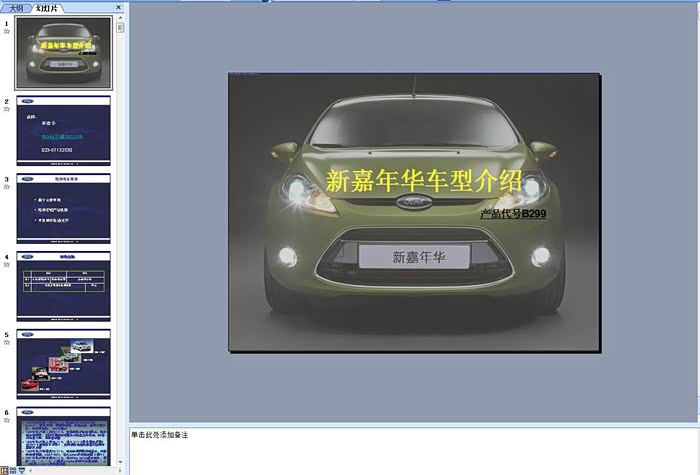Image resolution: width=700 pixels, height=475 pixels.
Task: Select slide 5 thumbnail with car photos
Action: coord(63,364)
